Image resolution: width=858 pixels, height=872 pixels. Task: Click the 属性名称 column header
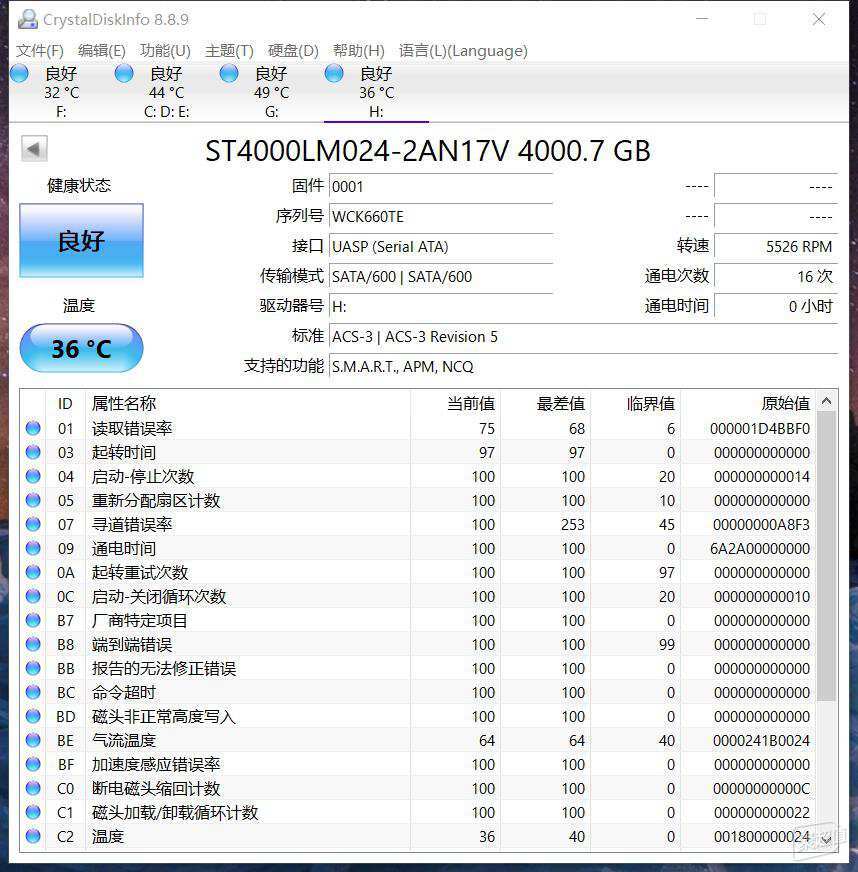click(x=248, y=404)
